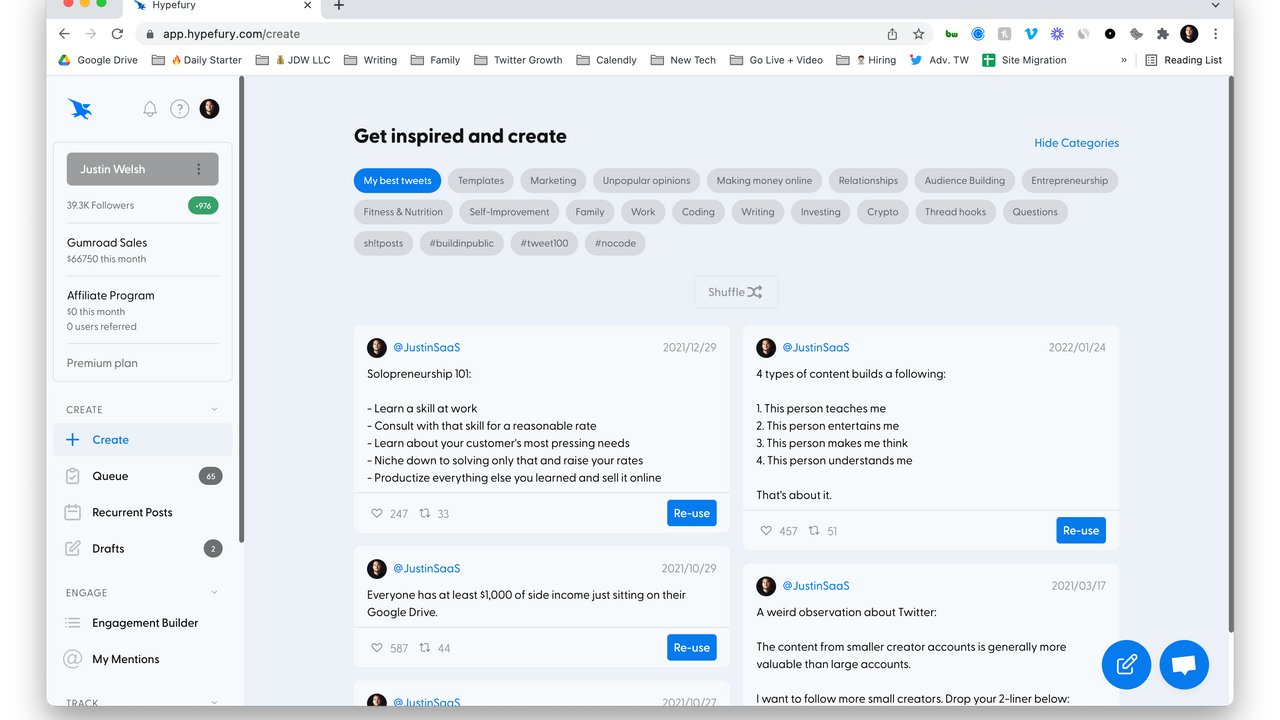
Task: Open the Extensions puzzle piece icon
Action: (1162, 33)
